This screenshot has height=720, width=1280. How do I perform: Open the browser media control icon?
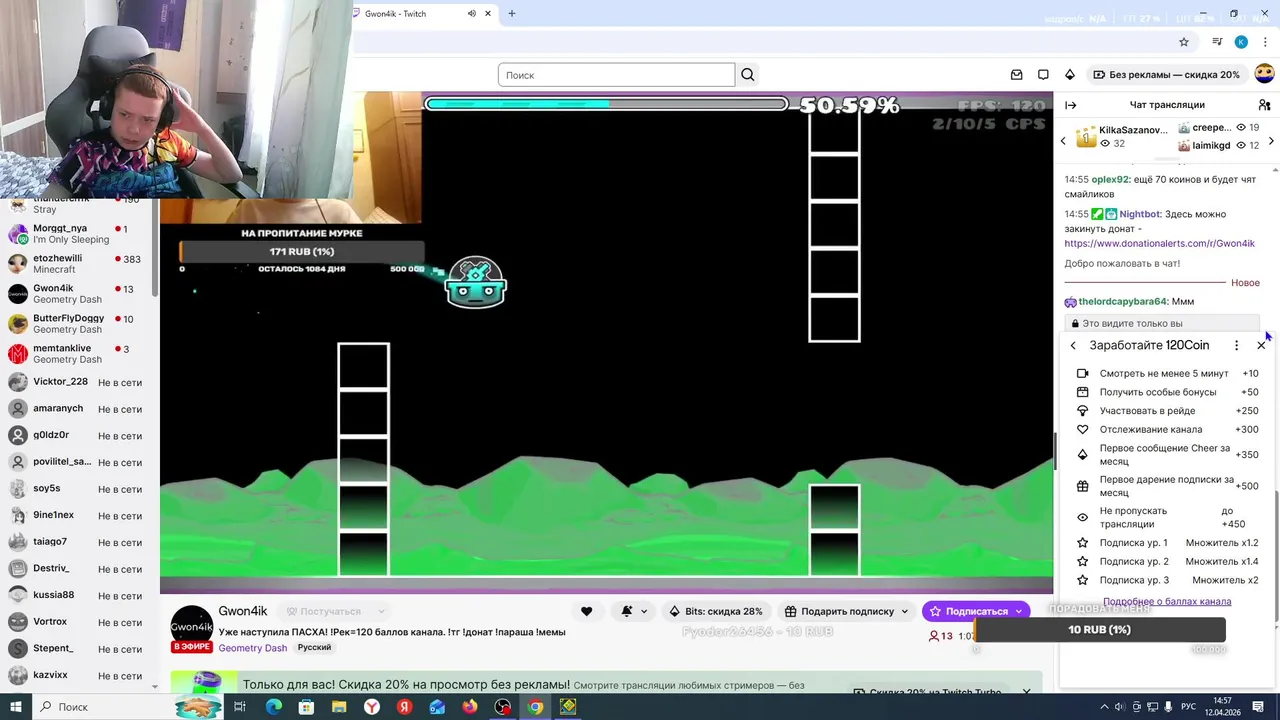pos(1217,42)
